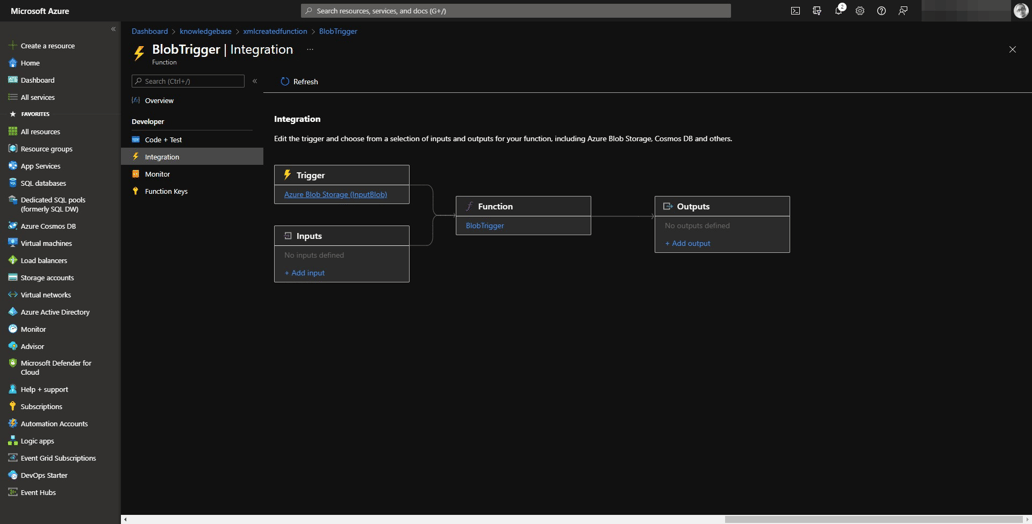
Task: Click the All services list icon
Action: [x=13, y=97]
